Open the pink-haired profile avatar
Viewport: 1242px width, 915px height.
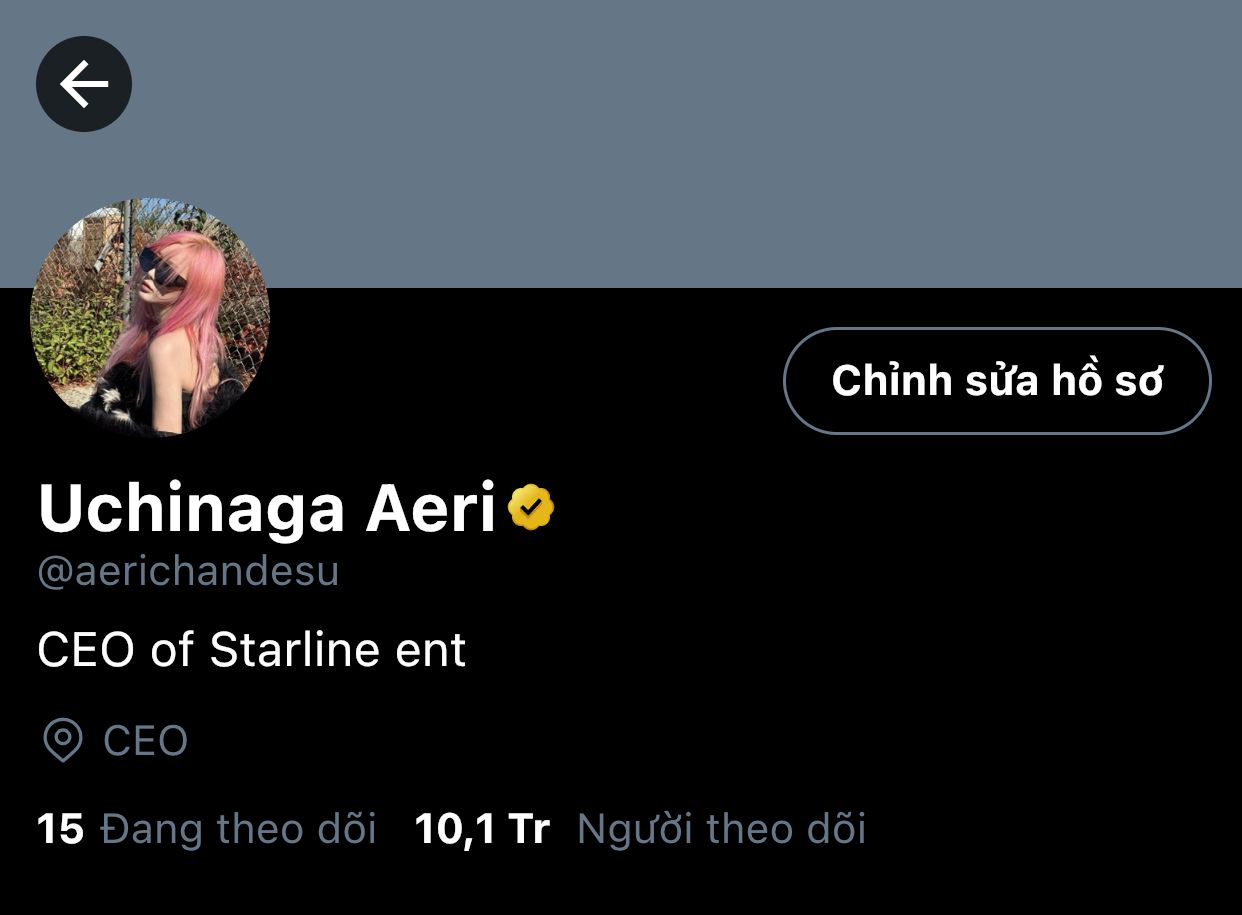(x=150, y=317)
